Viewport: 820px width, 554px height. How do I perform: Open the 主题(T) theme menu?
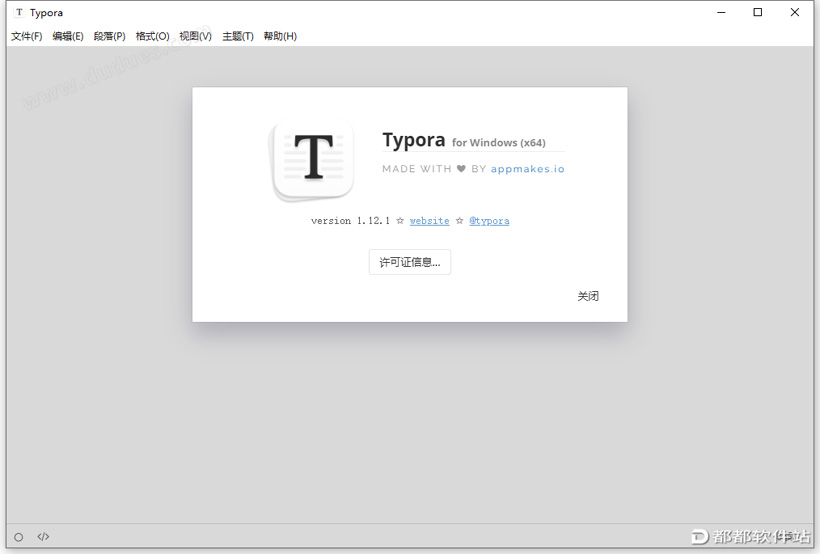point(238,36)
